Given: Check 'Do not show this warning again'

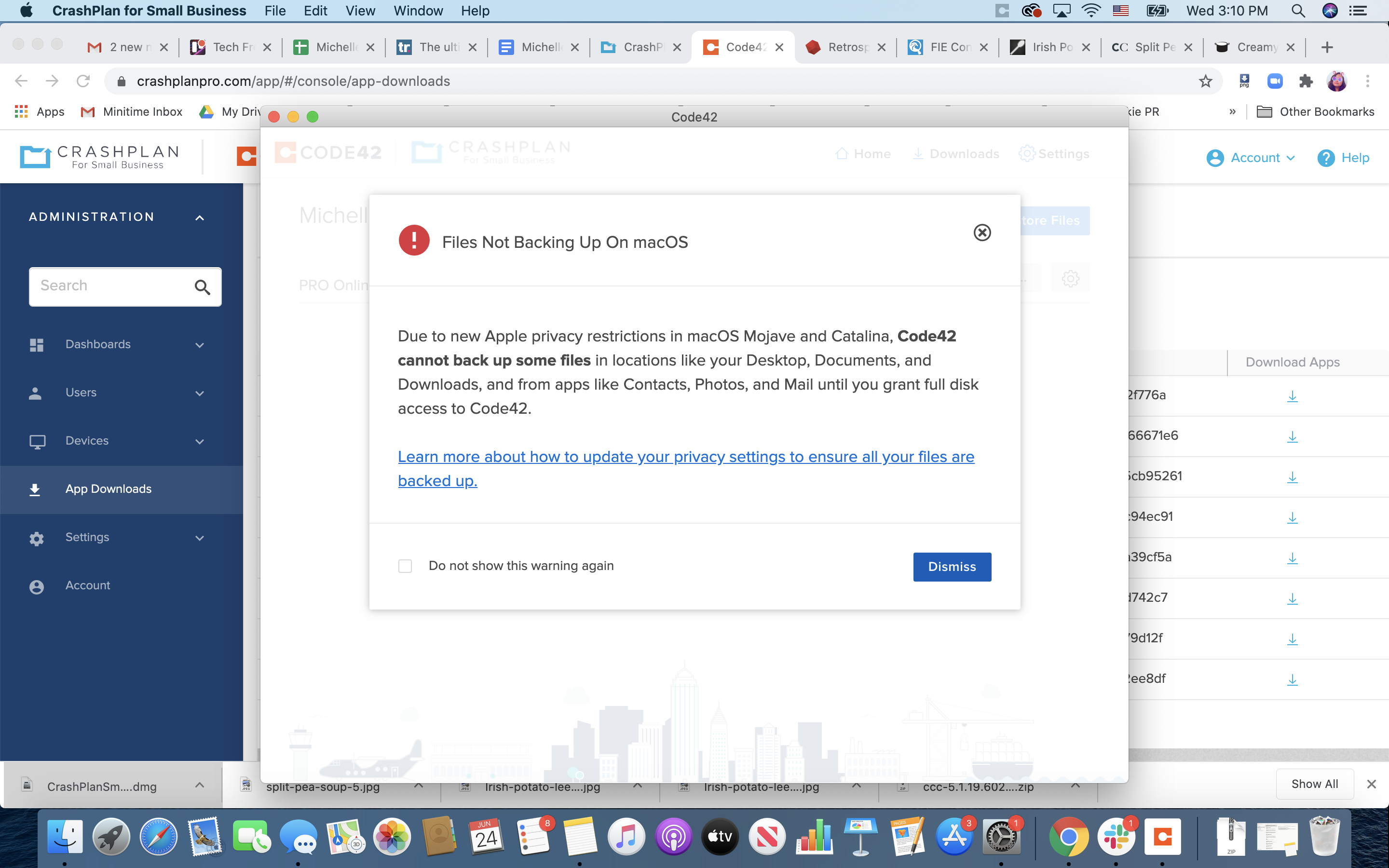Looking at the screenshot, I should 405,566.
